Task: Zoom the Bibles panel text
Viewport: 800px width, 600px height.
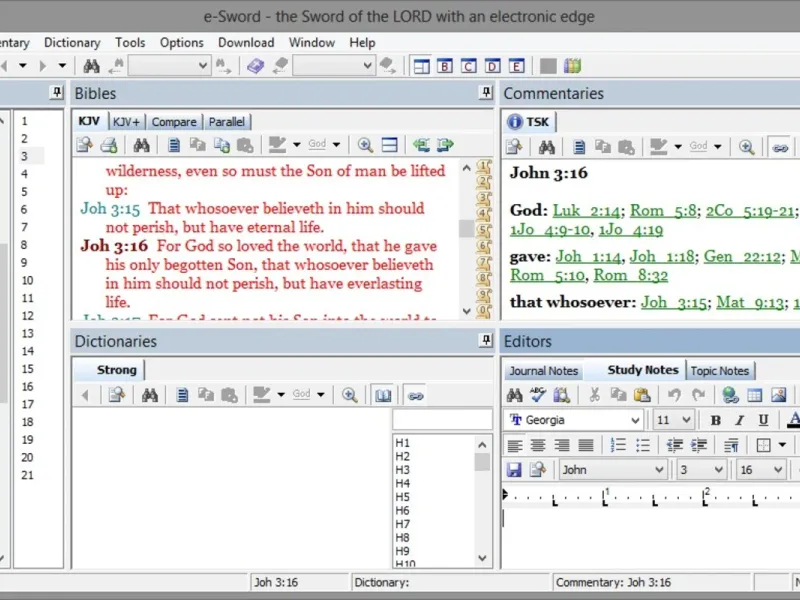Action: [365, 145]
